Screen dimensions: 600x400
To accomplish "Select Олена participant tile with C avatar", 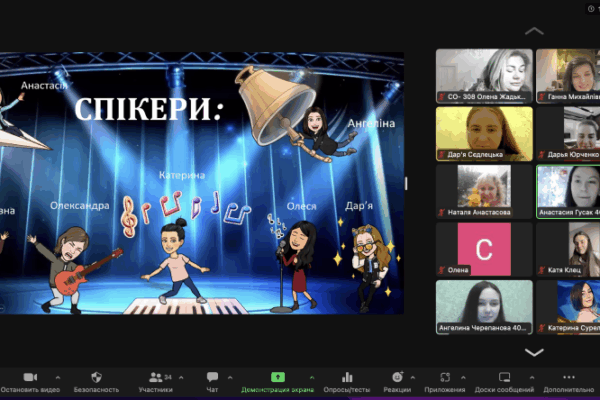I will click(x=484, y=249).
